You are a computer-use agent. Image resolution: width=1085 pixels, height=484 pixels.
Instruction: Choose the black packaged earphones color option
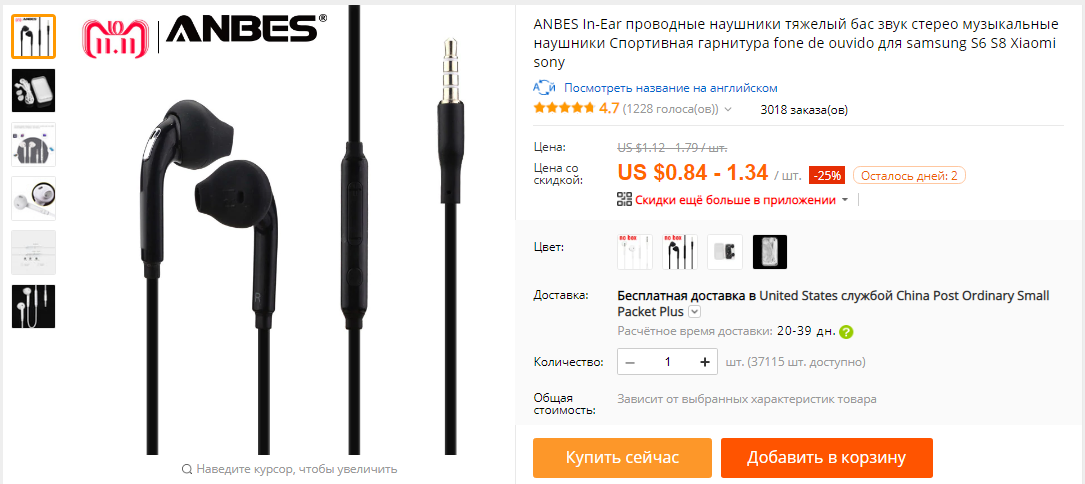[x=769, y=251]
